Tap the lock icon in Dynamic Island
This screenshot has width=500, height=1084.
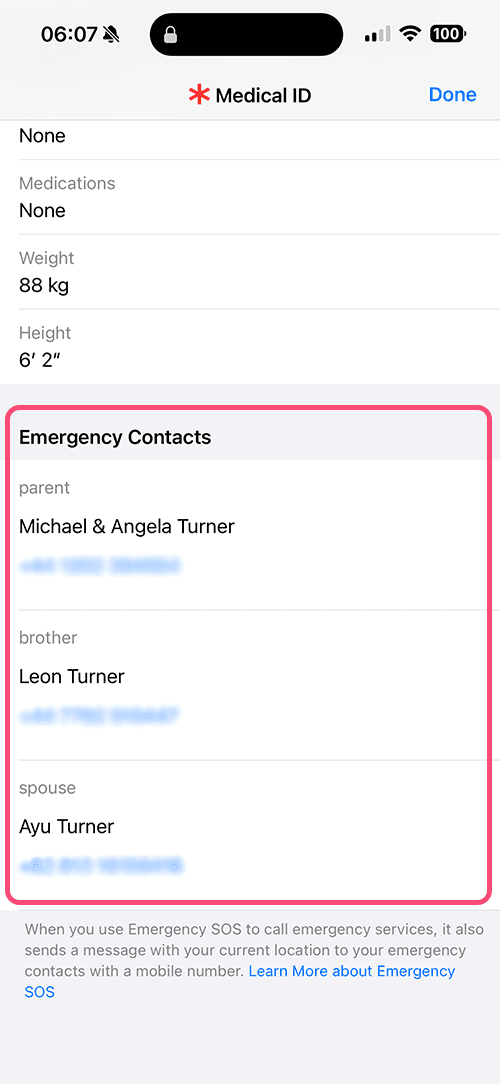click(x=172, y=35)
